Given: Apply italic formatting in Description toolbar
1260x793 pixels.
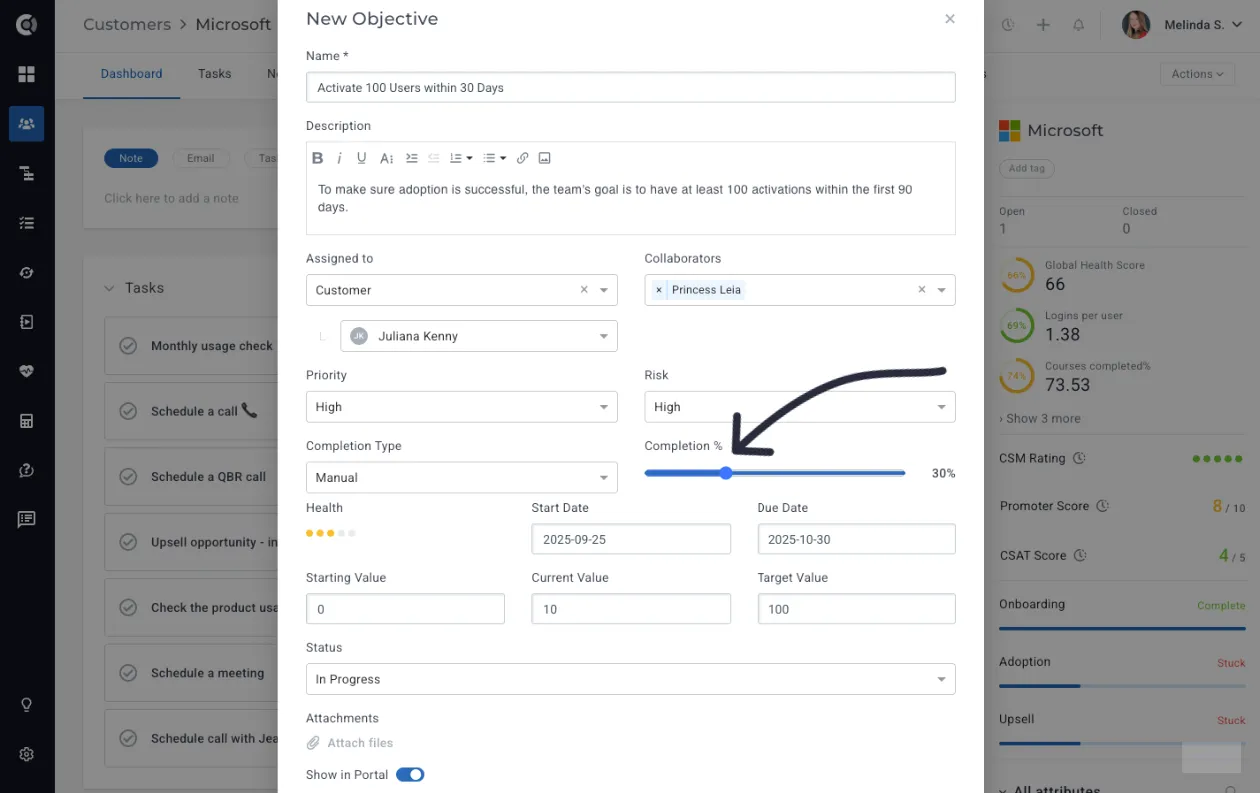Looking at the screenshot, I should click(x=339, y=158).
